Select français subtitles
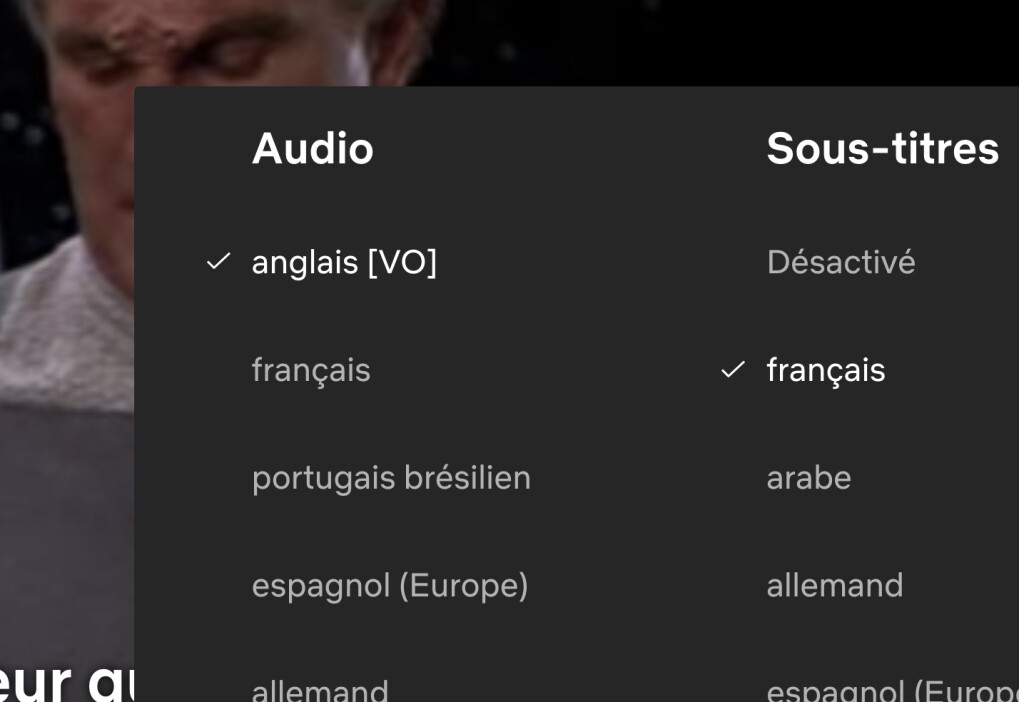 (826, 370)
